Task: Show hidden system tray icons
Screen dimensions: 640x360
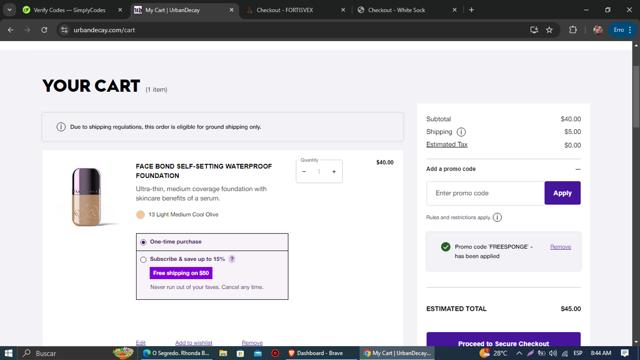Action: (x=519, y=353)
